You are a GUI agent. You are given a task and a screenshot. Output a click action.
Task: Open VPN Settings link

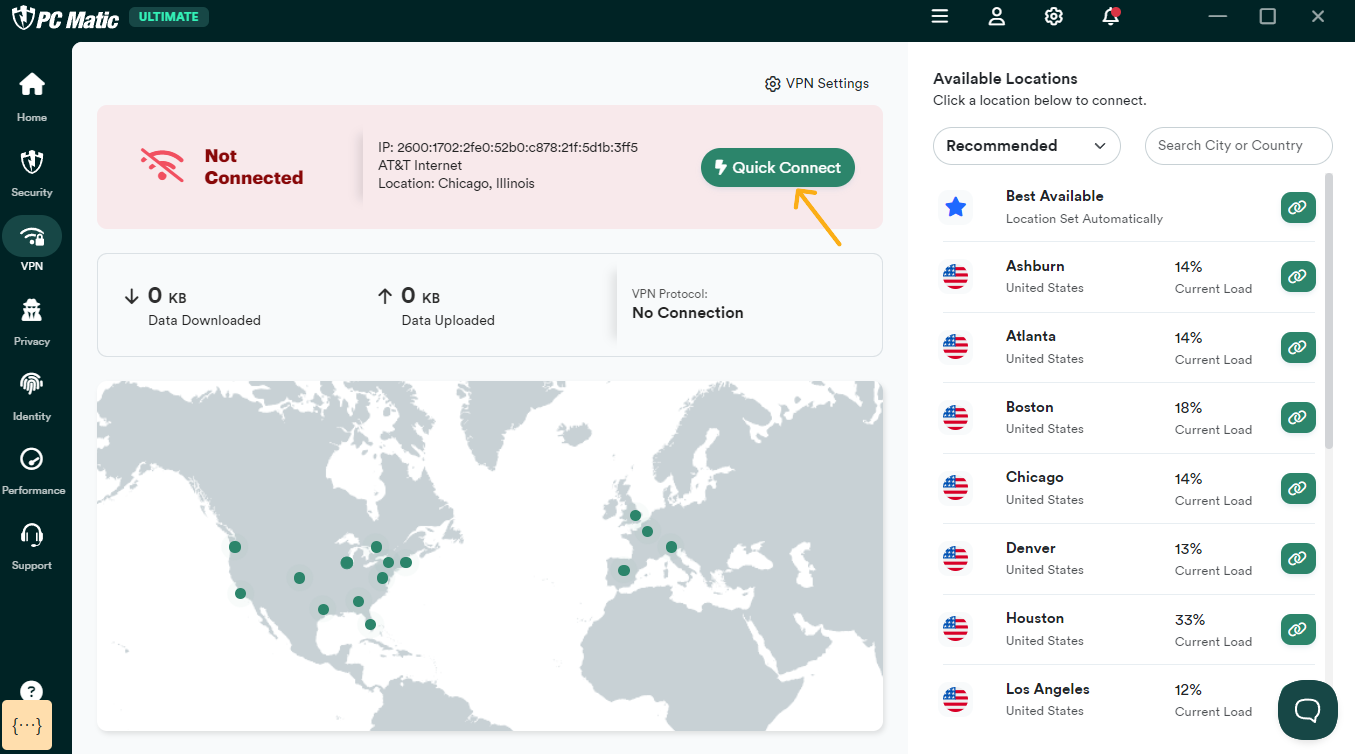(x=817, y=84)
